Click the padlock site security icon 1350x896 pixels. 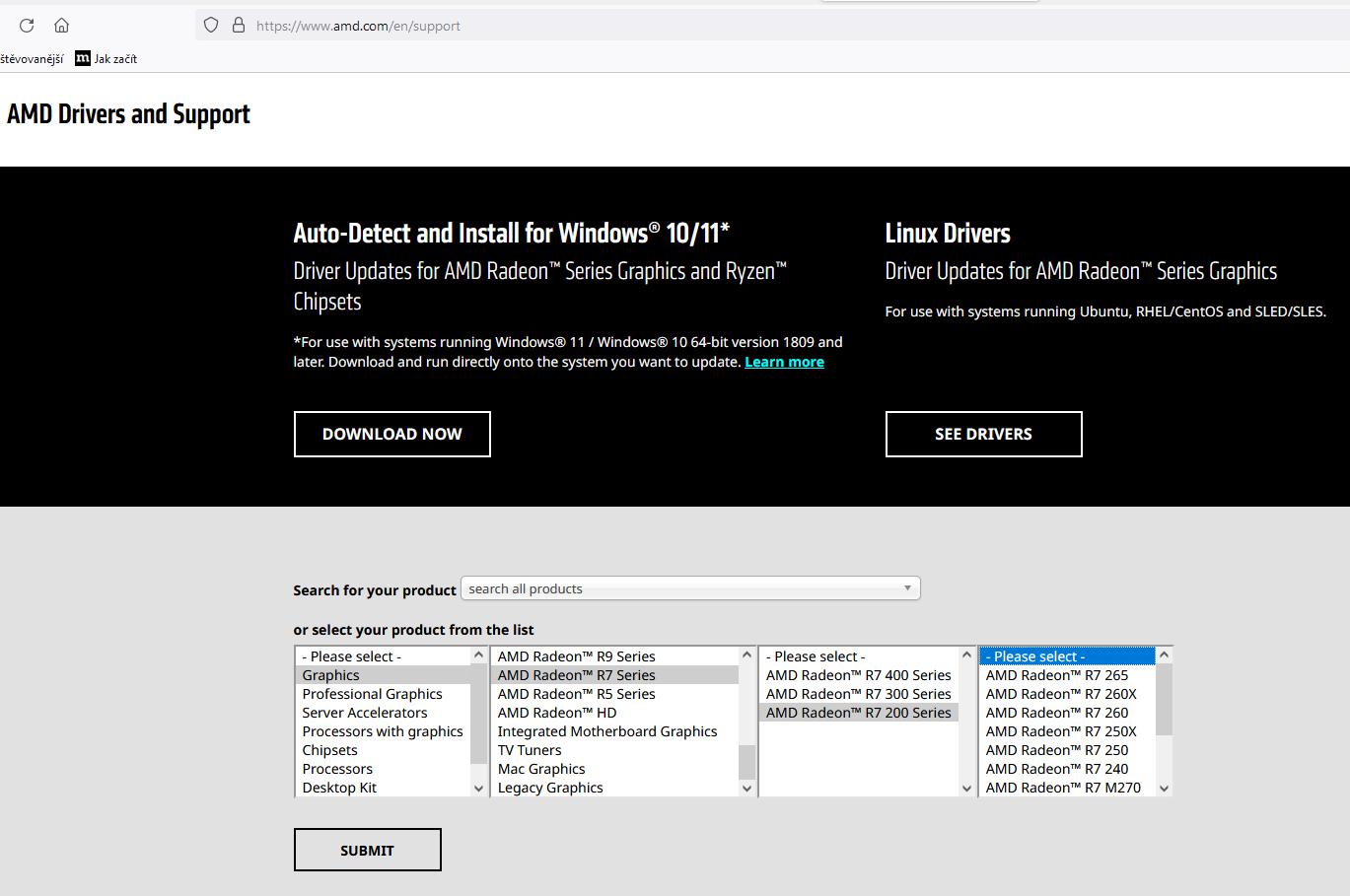(238, 26)
